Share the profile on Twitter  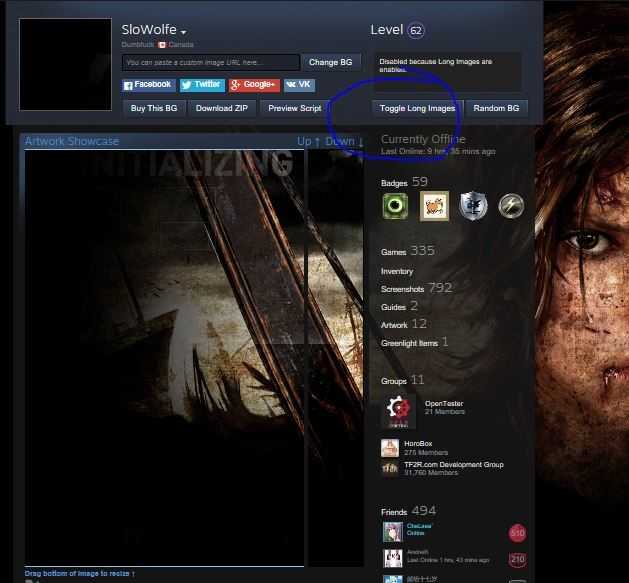click(x=202, y=85)
